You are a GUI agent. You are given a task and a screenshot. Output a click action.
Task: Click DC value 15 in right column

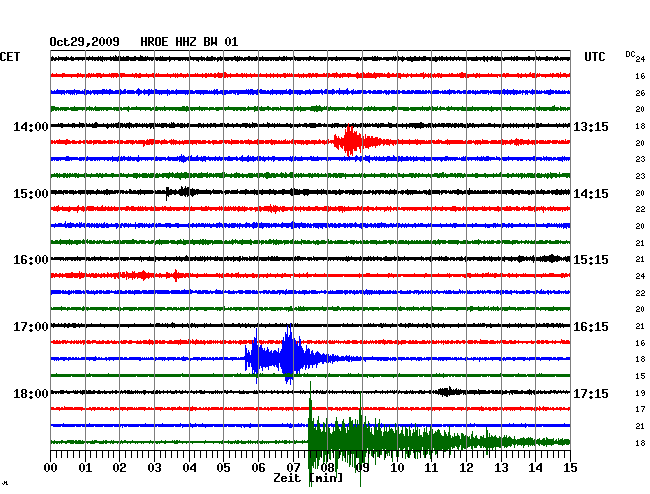[x=640, y=376]
